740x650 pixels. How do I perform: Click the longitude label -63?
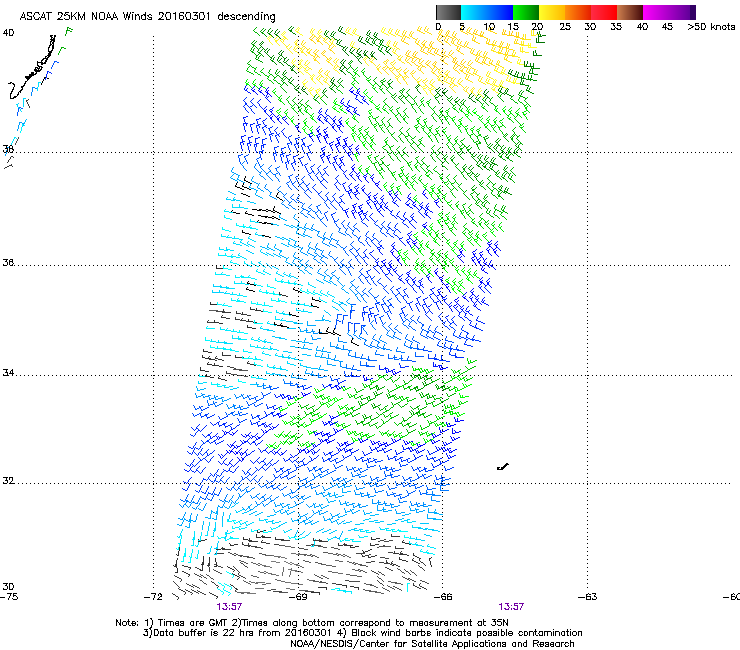588,597
